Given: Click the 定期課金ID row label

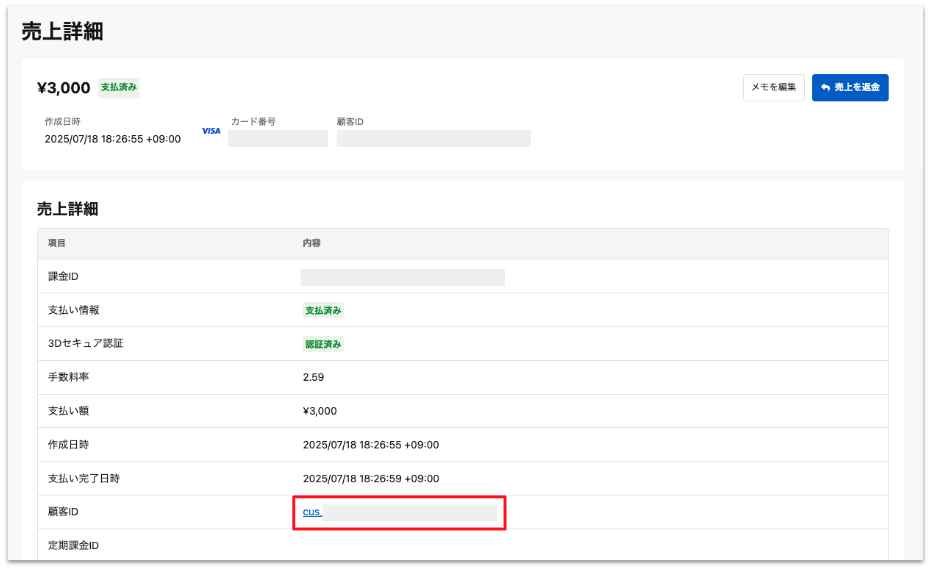Looking at the screenshot, I should (x=73, y=545).
